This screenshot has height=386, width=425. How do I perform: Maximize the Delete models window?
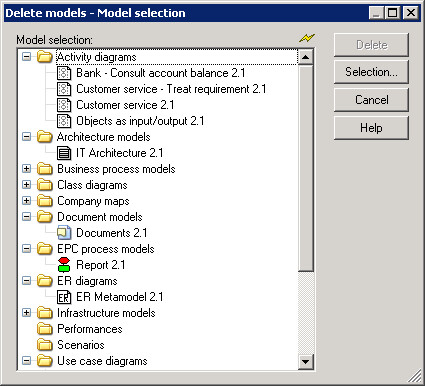click(x=393, y=13)
